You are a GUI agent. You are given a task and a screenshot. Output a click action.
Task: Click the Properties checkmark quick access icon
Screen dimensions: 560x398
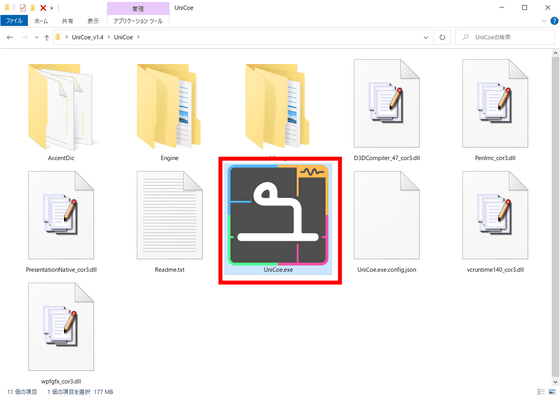pos(22,8)
